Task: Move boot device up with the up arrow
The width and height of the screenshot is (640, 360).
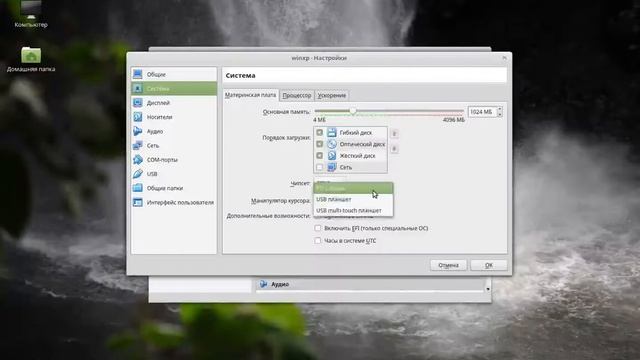Action: (x=394, y=133)
